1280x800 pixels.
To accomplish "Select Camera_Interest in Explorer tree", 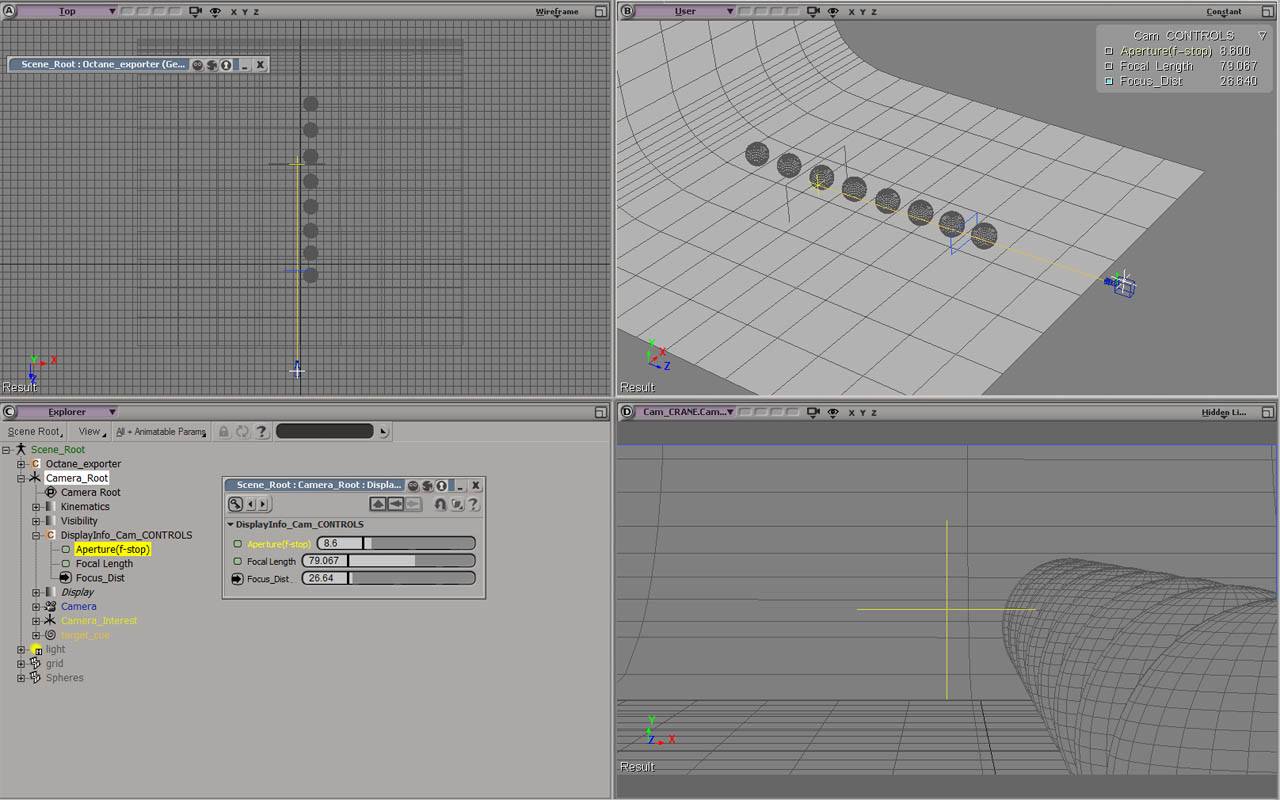I will coord(99,621).
